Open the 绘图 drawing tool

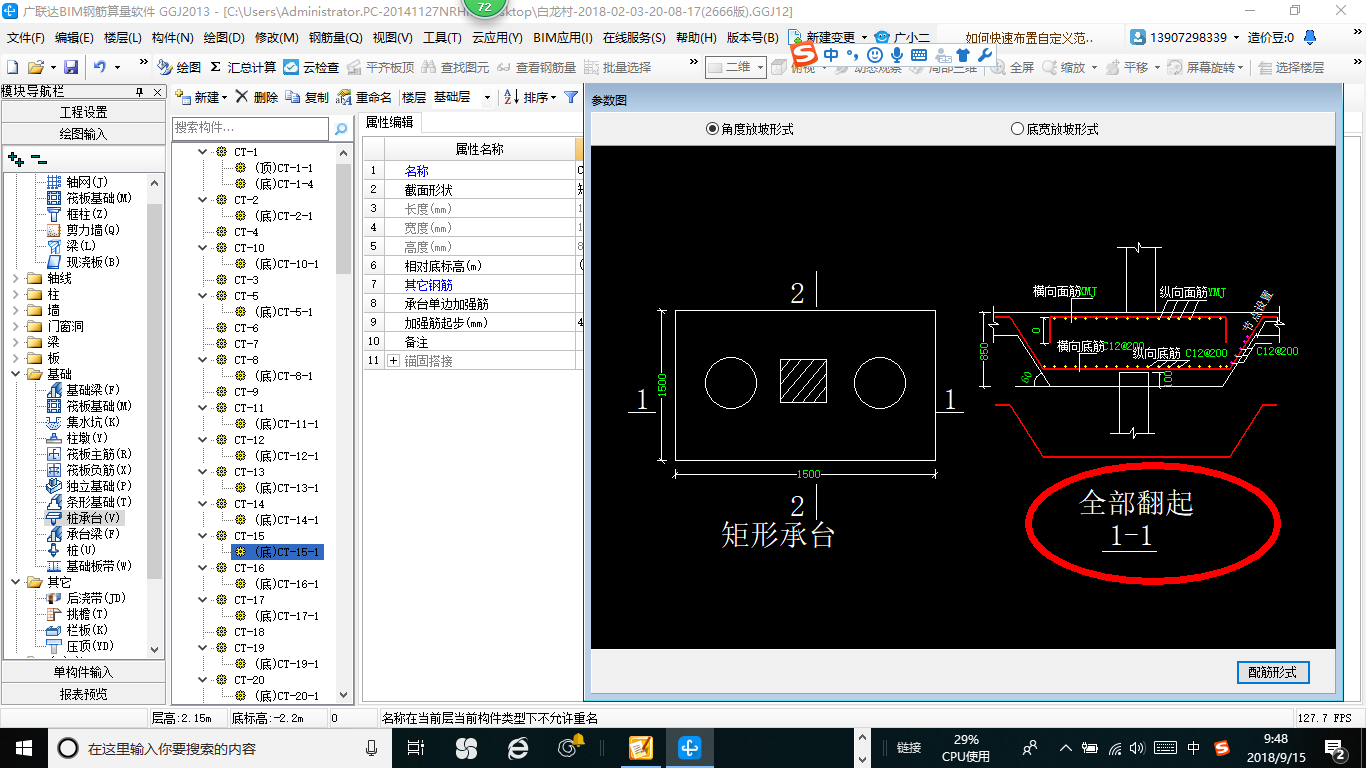coord(179,67)
